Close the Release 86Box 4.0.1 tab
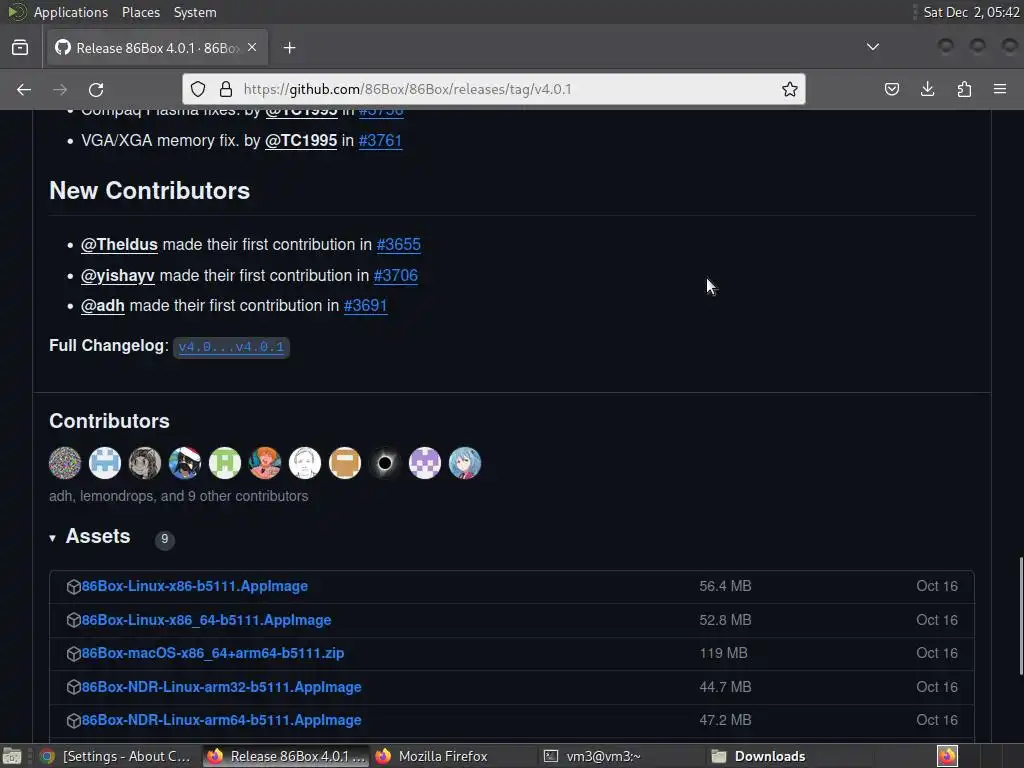 tap(252, 48)
